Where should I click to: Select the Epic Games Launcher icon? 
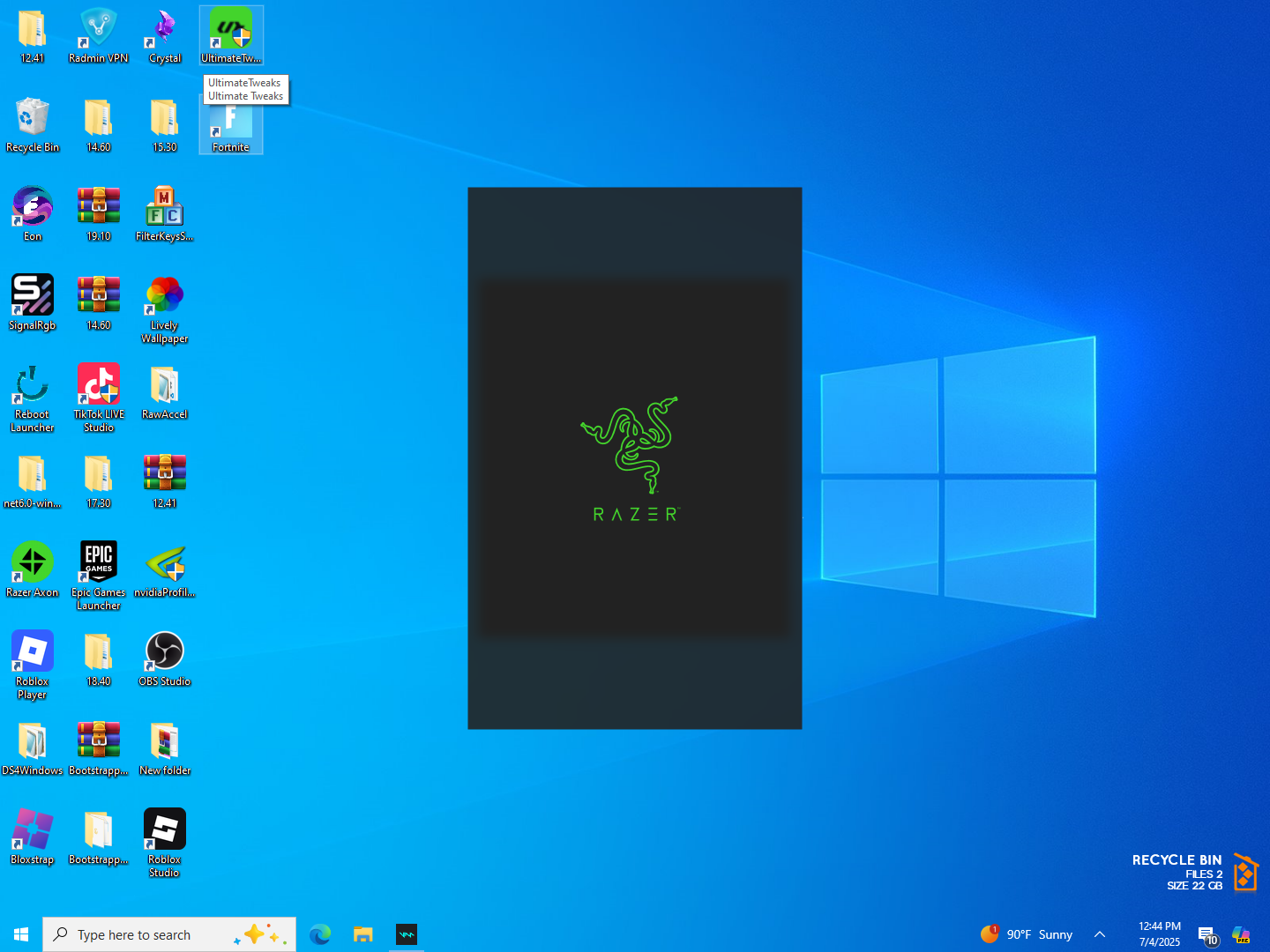pos(99,576)
